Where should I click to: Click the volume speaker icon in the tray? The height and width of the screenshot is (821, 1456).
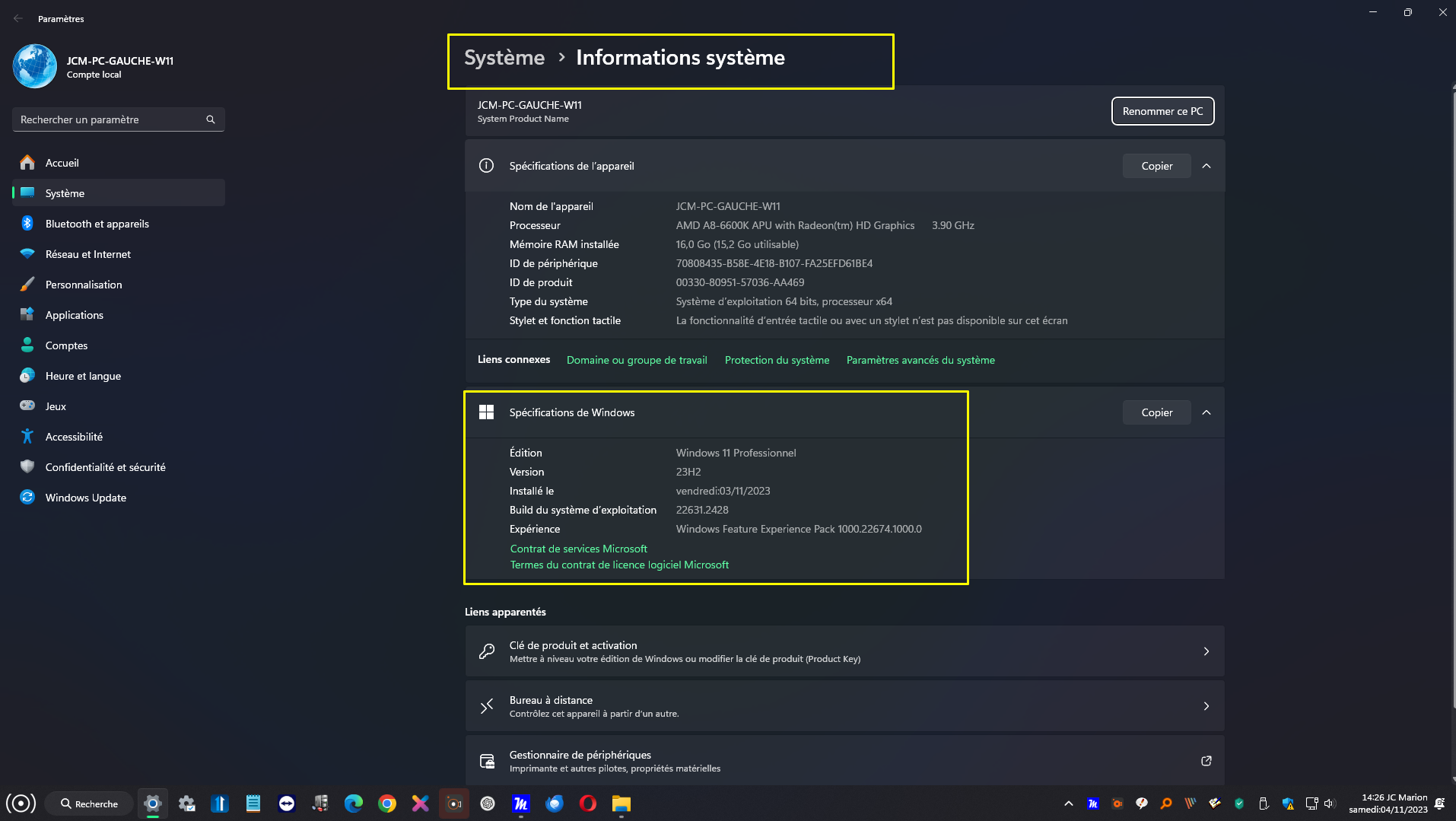1329,803
